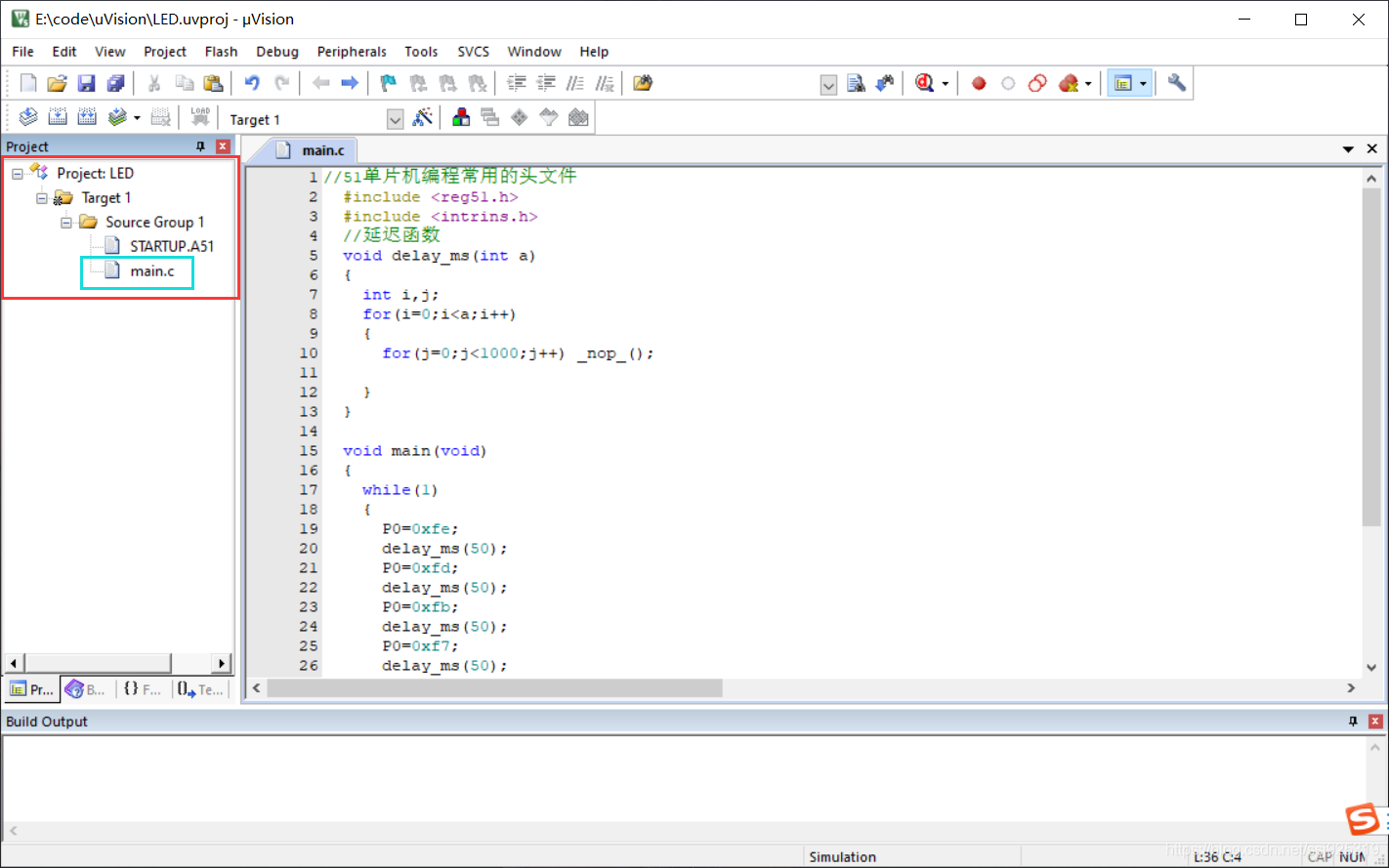Open the Project menu
This screenshot has height=868, width=1389.
pos(165,52)
